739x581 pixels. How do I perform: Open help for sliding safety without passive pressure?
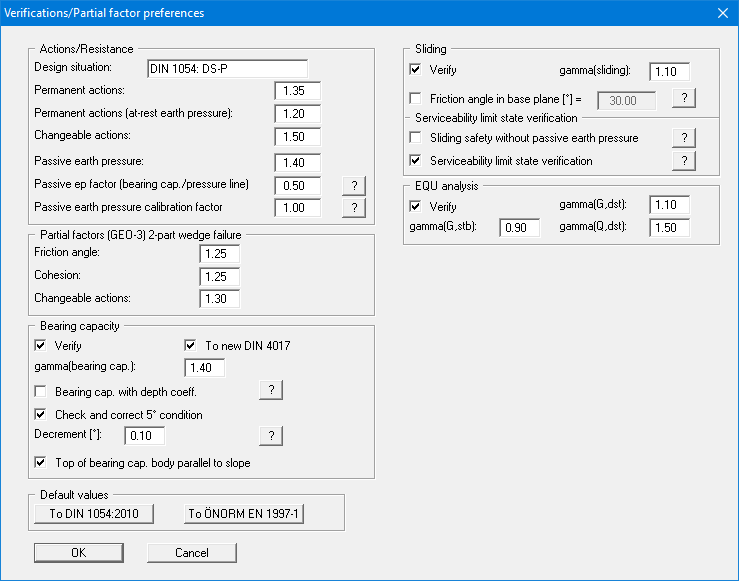coord(682,138)
